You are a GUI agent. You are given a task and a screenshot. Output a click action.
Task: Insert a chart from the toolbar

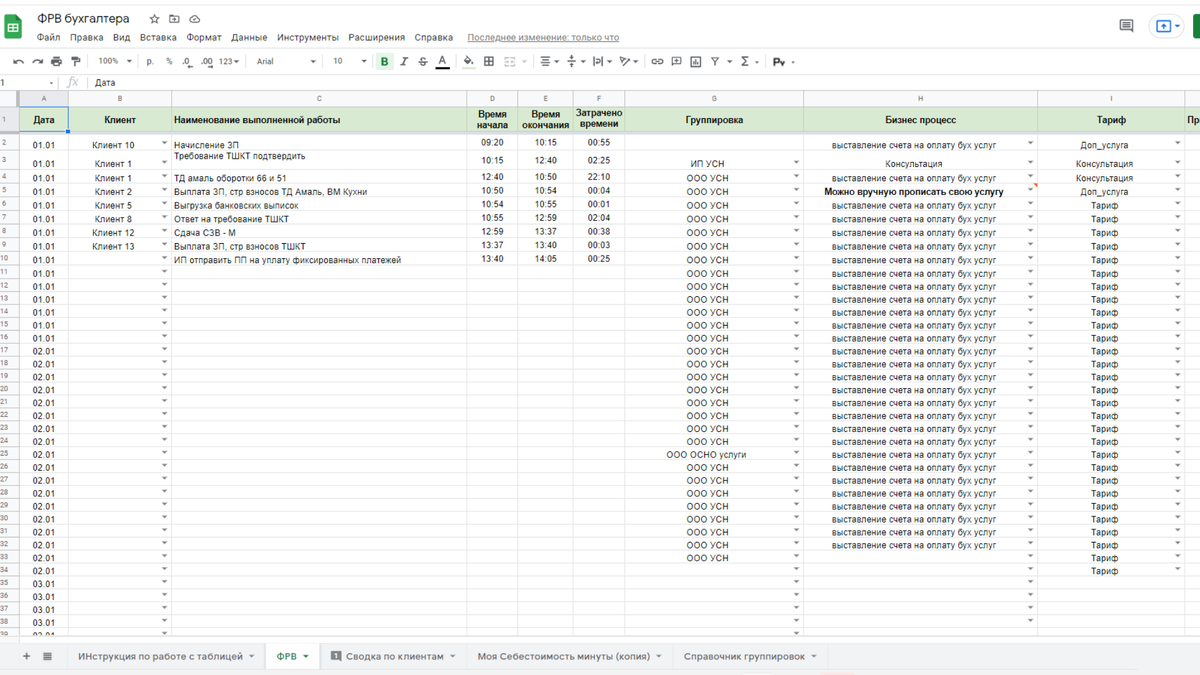pyautogui.click(x=696, y=62)
